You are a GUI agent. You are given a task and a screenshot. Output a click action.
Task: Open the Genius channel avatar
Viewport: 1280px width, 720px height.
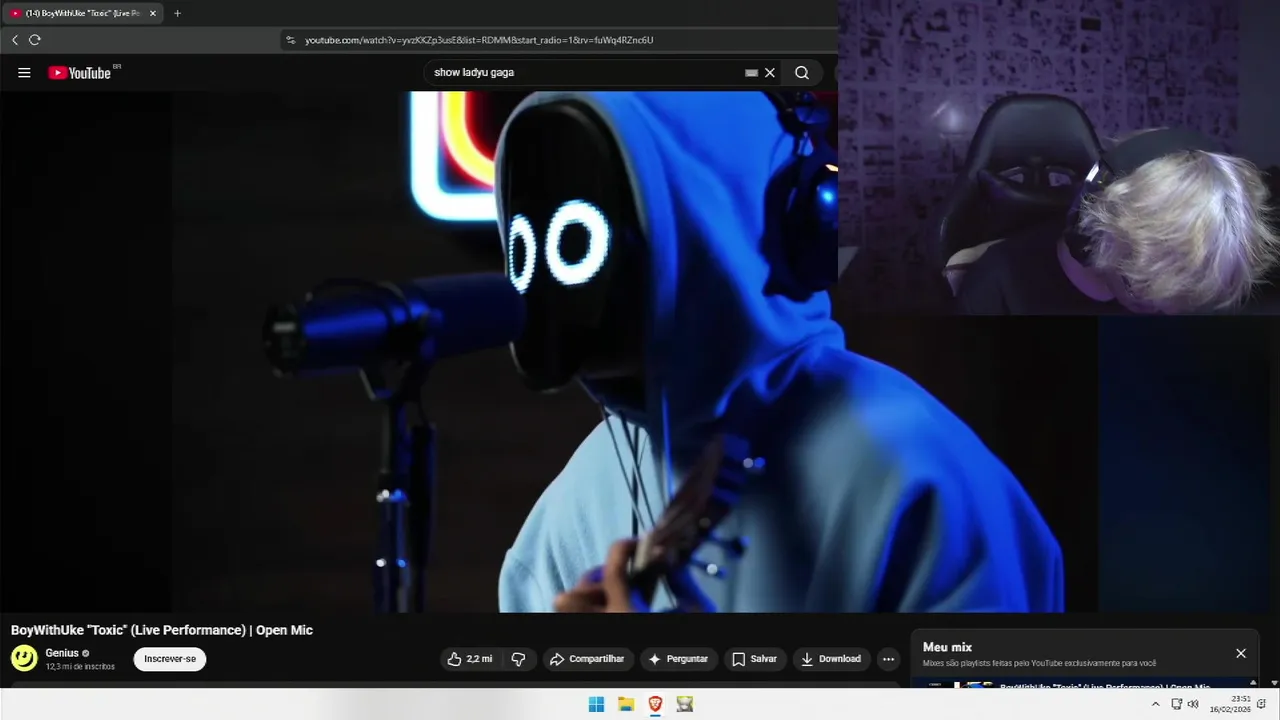tap(24, 658)
